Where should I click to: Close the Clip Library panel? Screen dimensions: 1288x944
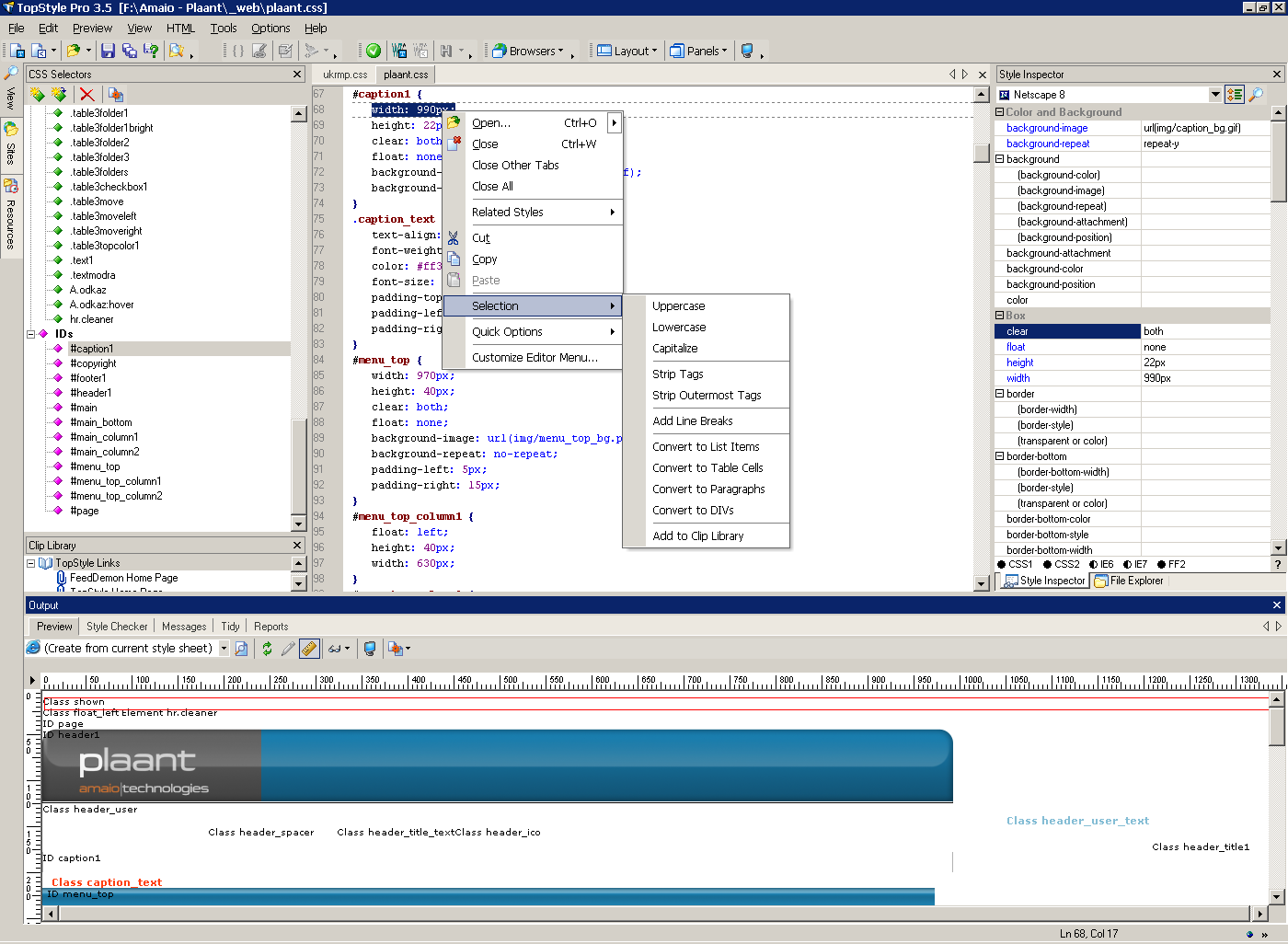[297, 546]
